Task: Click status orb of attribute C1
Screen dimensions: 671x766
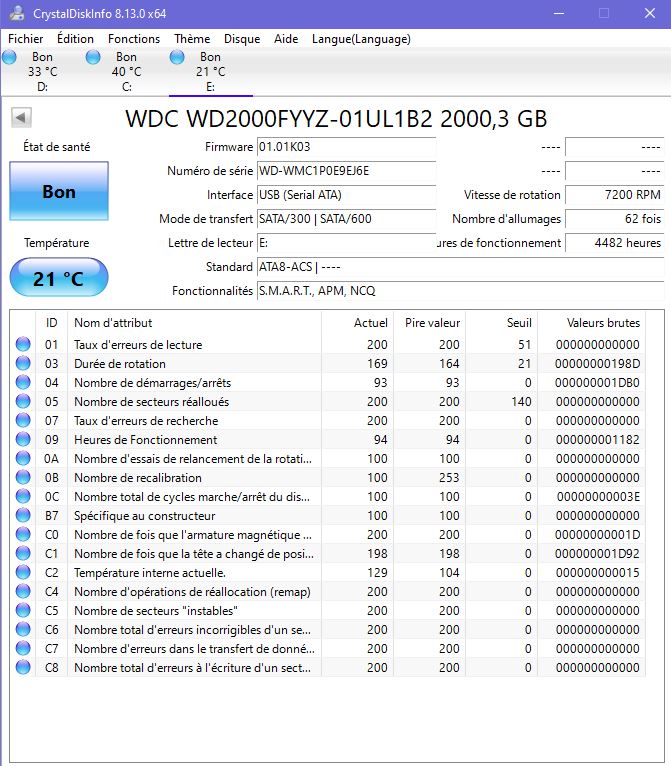Action: coord(23,554)
